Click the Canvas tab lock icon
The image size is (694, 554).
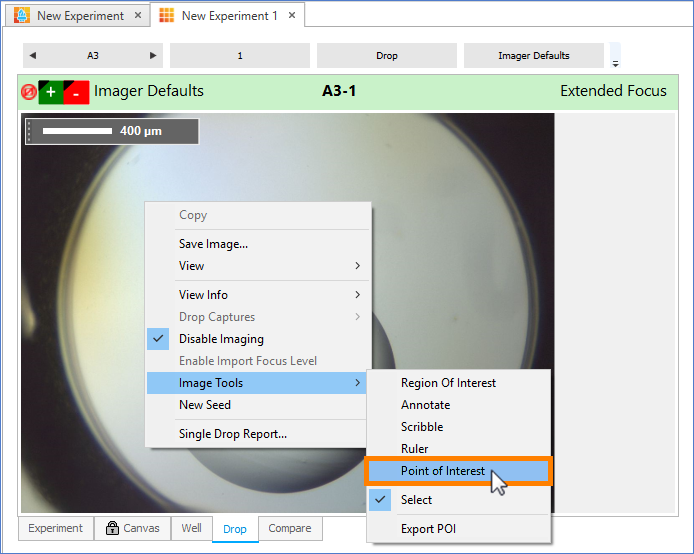point(112,528)
